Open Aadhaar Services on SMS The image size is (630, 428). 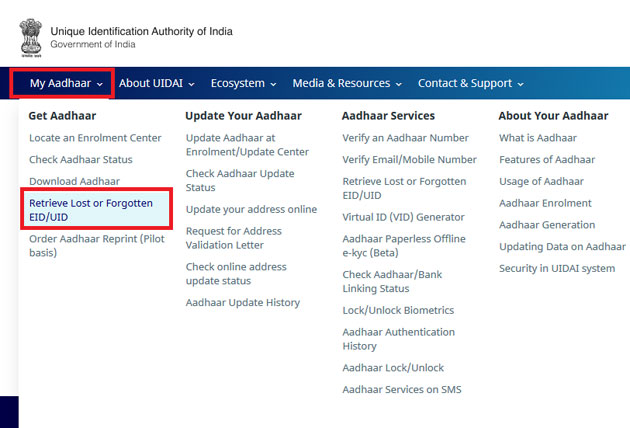[x=402, y=390]
